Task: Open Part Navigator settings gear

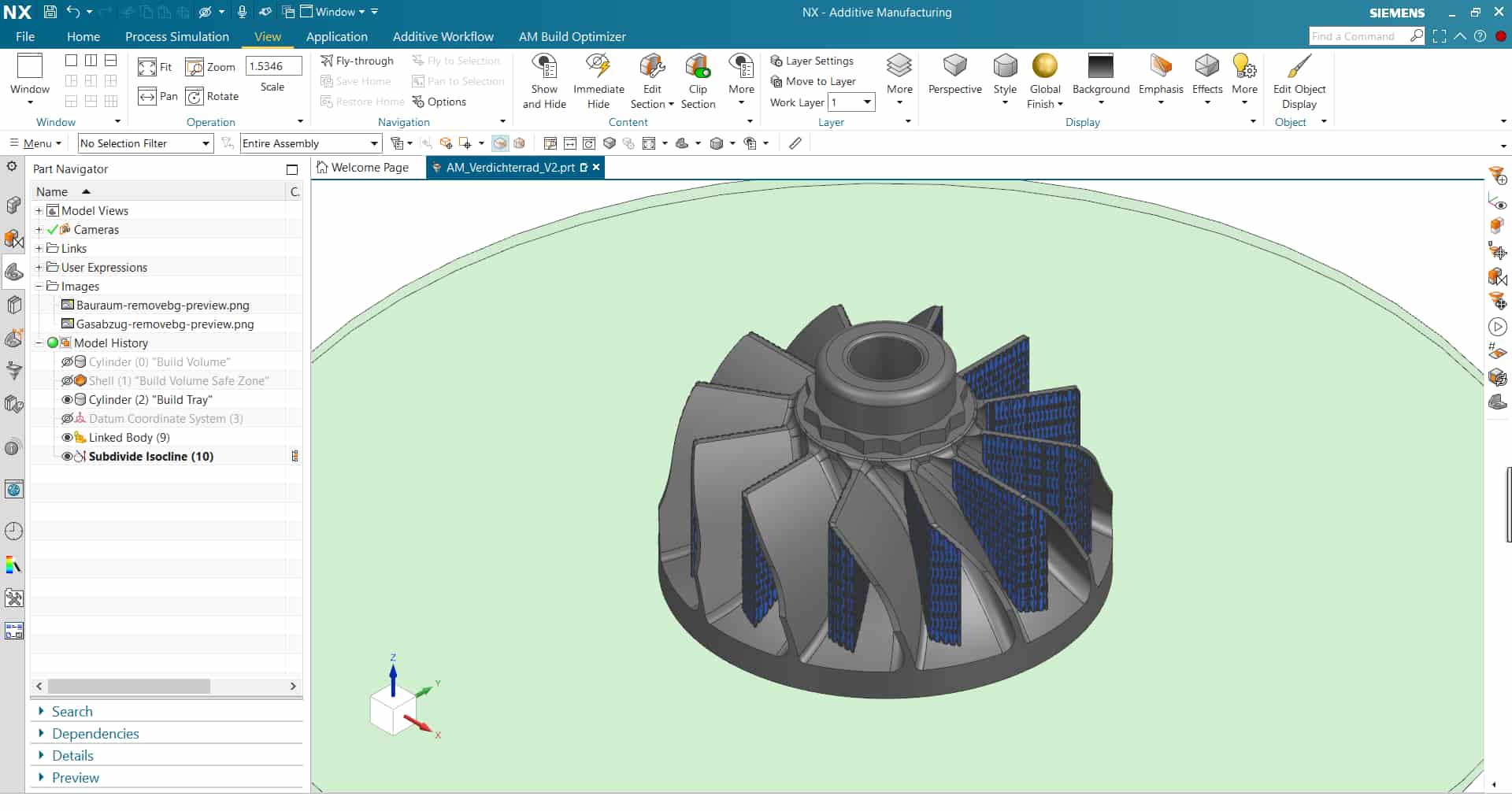Action: click(x=12, y=166)
